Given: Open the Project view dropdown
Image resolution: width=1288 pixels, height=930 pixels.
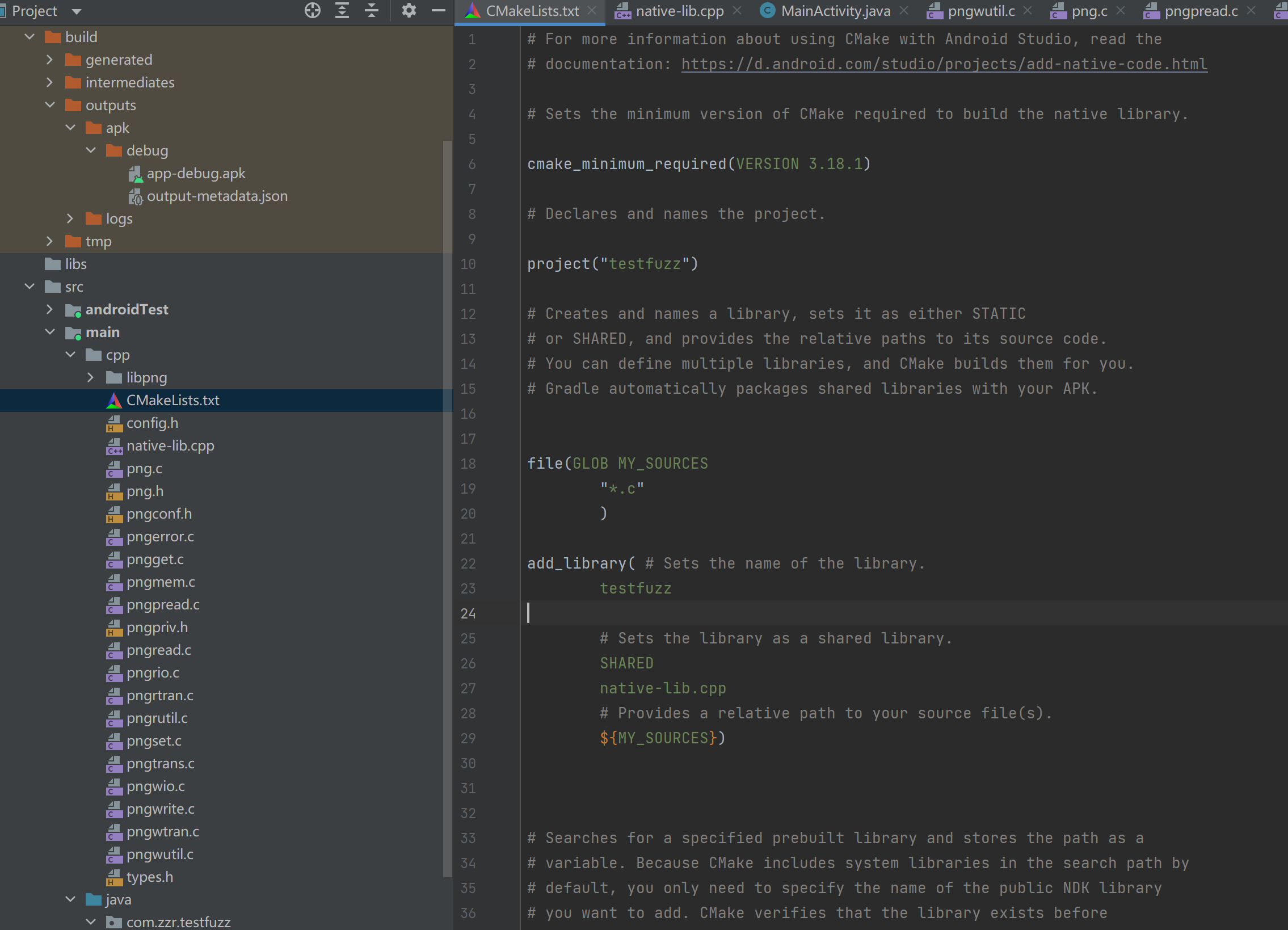Looking at the screenshot, I should click(x=77, y=11).
